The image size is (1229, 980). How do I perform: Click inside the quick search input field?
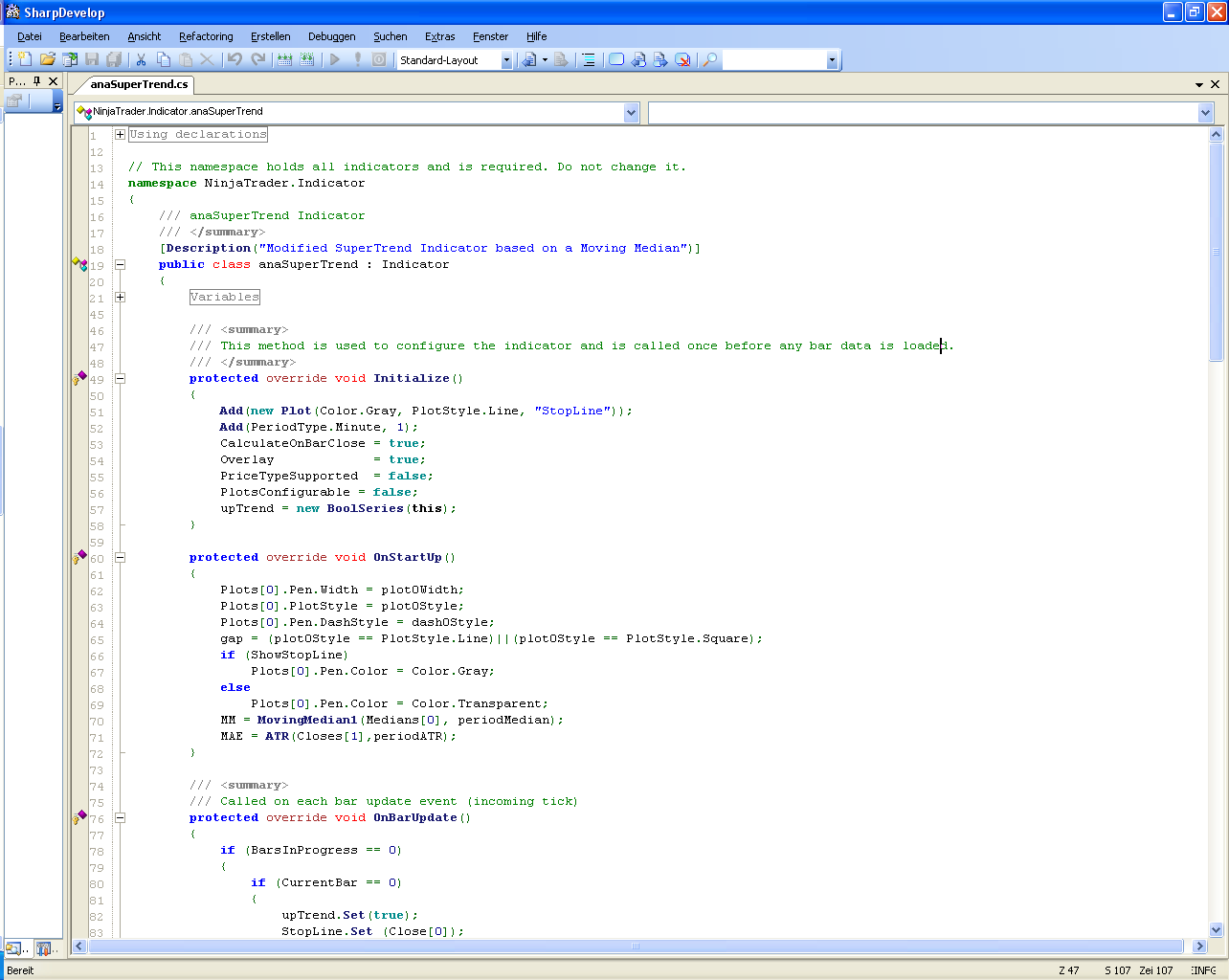[773, 60]
